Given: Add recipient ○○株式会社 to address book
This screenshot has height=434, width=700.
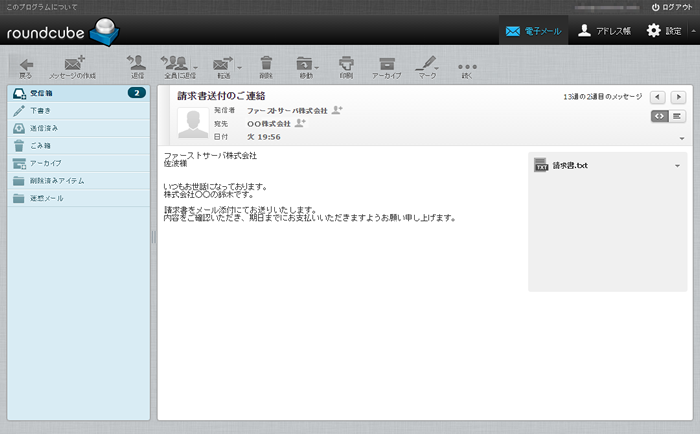Looking at the screenshot, I should pyautogui.click(x=301, y=123).
